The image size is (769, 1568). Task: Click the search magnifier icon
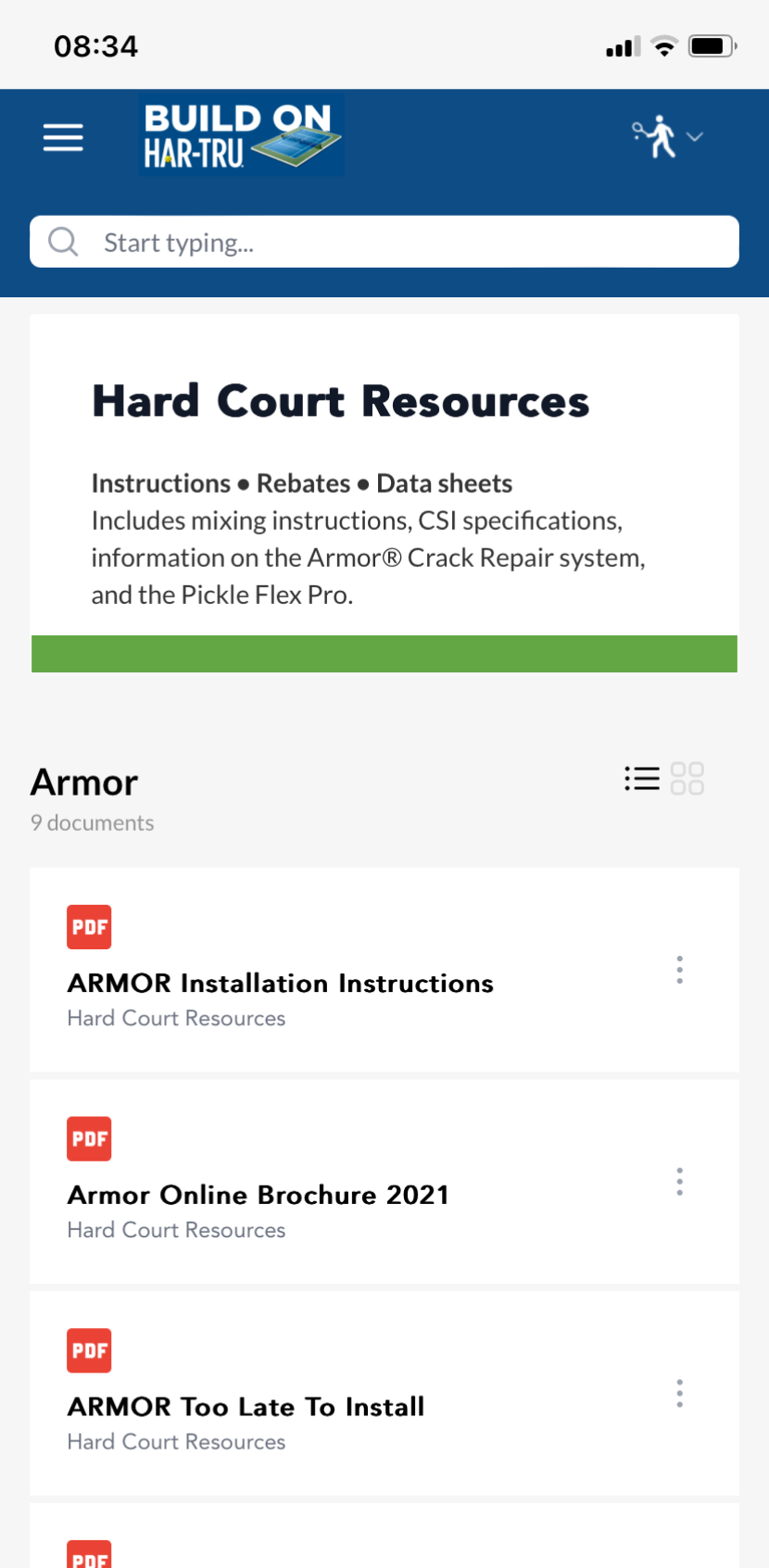(63, 242)
